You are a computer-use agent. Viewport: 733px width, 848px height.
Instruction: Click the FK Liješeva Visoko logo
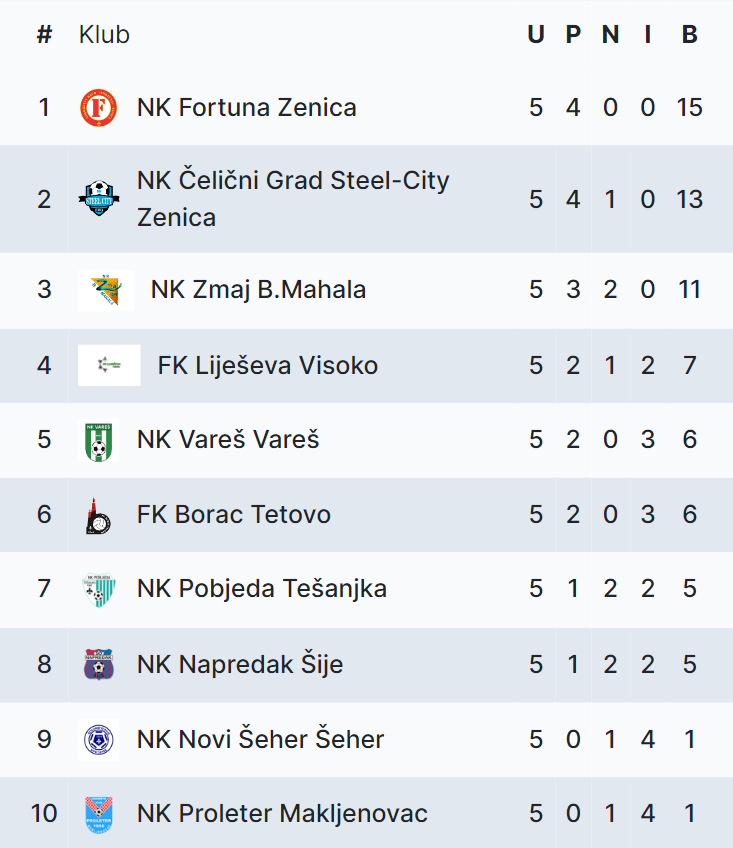[109, 365]
